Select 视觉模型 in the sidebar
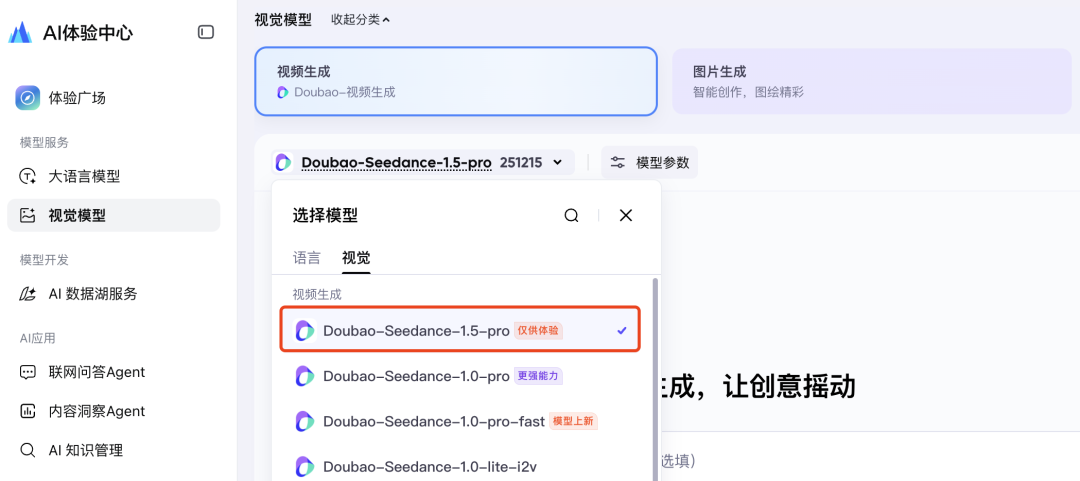Screen dimensions: 1080x481 (114, 216)
